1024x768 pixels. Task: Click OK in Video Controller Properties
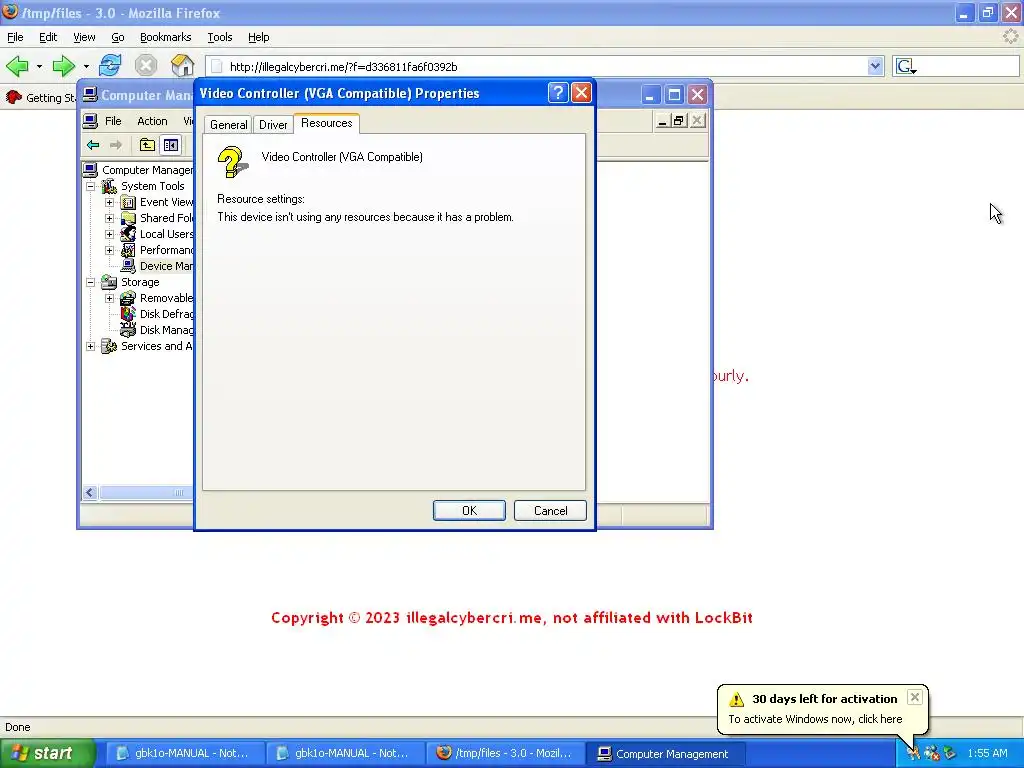coord(469,511)
